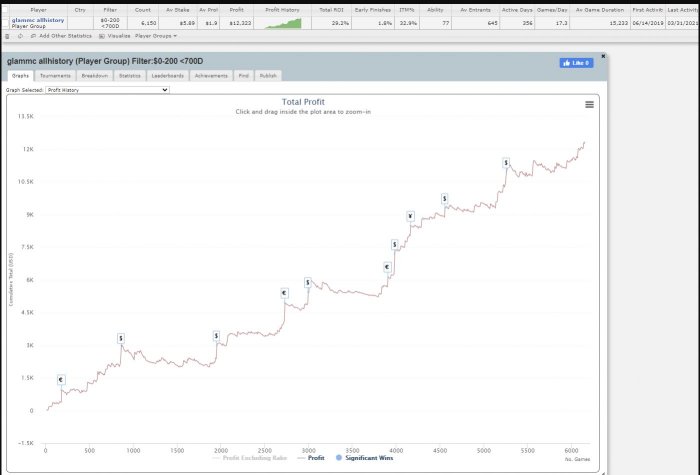The height and width of the screenshot is (475, 700).
Task: Sort by the ITM% column header
Action: (x=407, y=10)
